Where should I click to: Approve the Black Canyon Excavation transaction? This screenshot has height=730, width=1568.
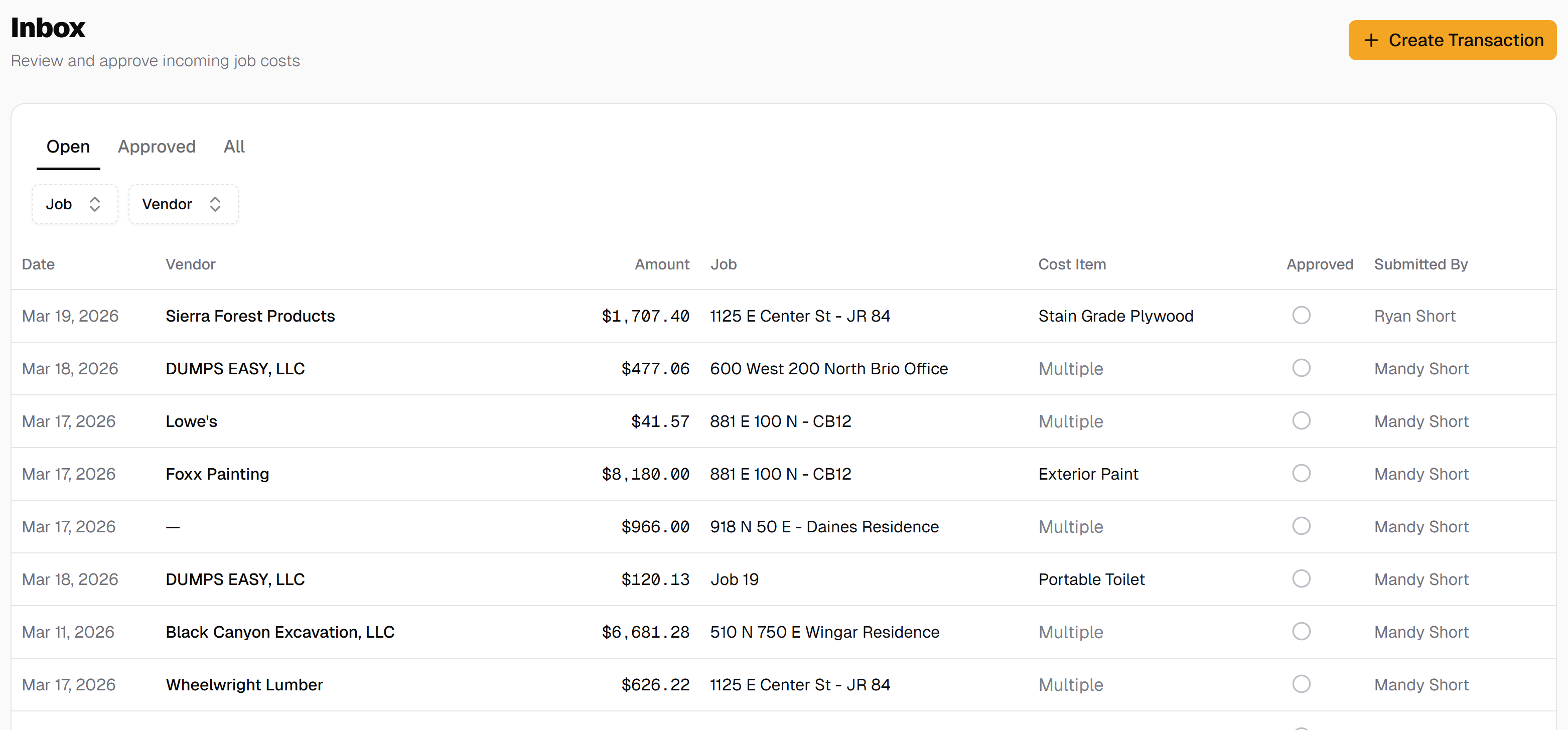[x=1302, y=631]
